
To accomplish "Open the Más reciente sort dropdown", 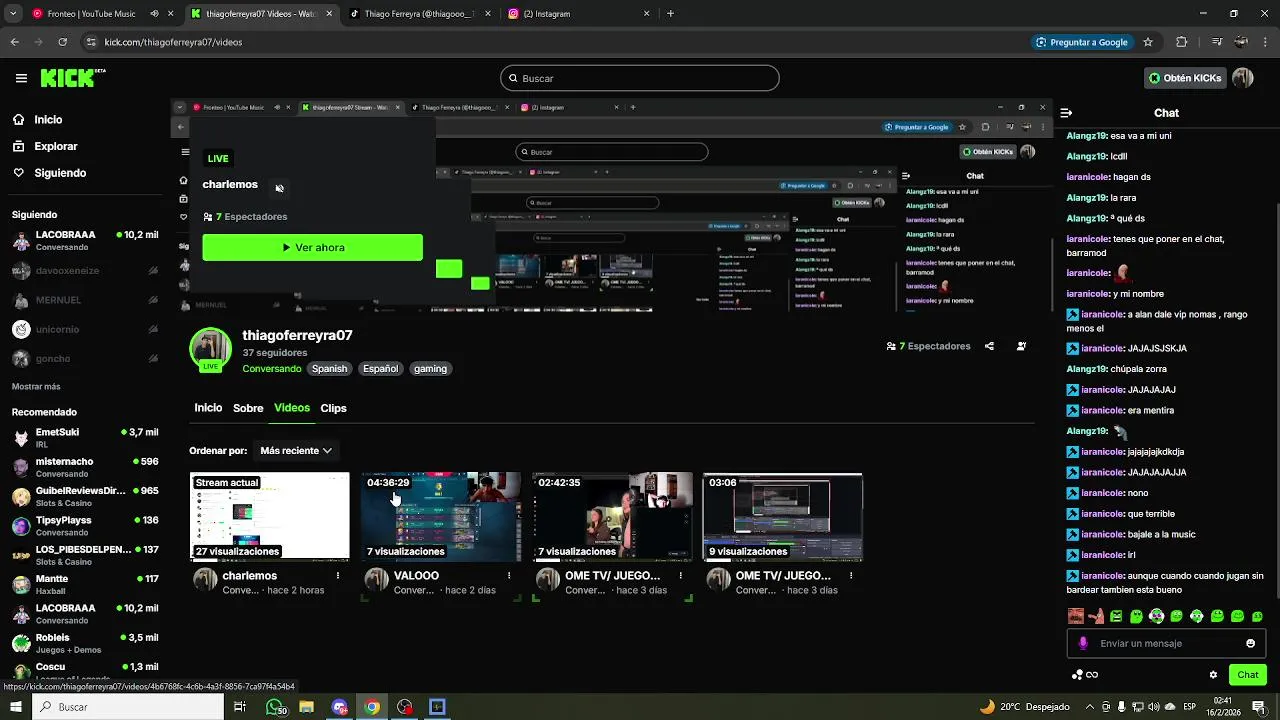I will click(x=296, y=451).
